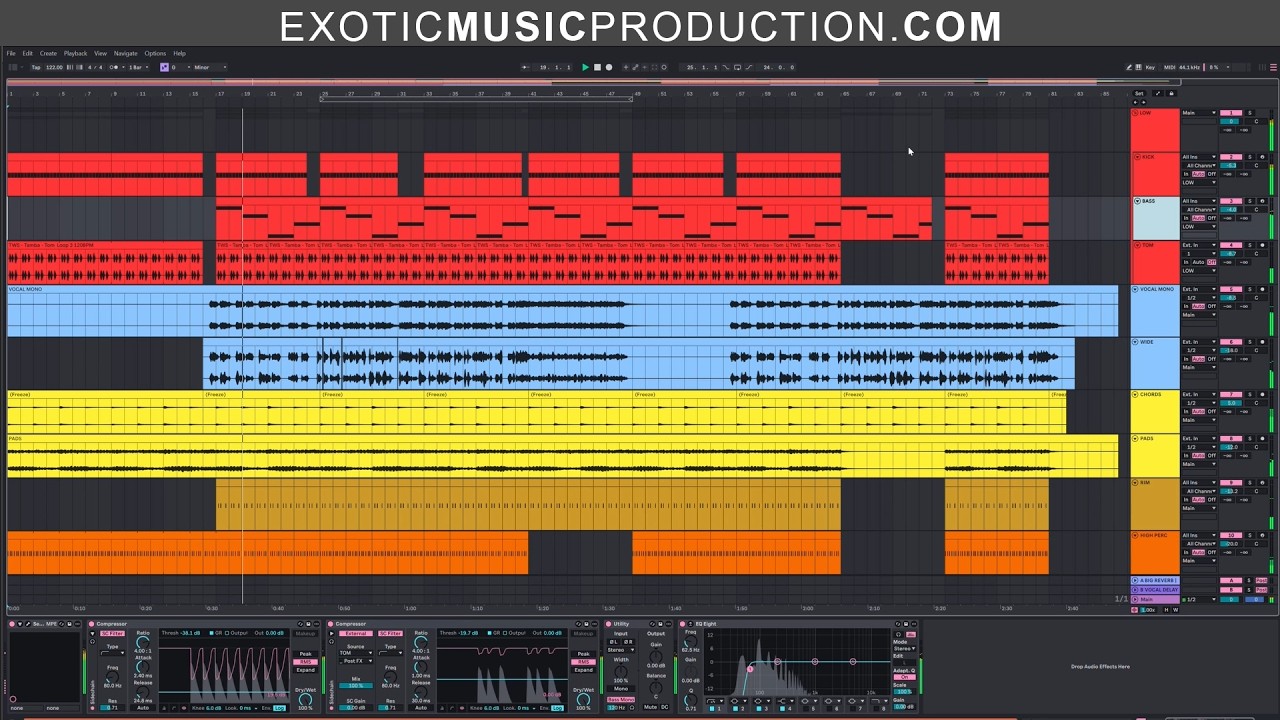Image resolution: width=1280 pixels, height=720 pixels.
Task: Adjust the first Compressor Dry/Wet knob
Action: click(305, 699)
